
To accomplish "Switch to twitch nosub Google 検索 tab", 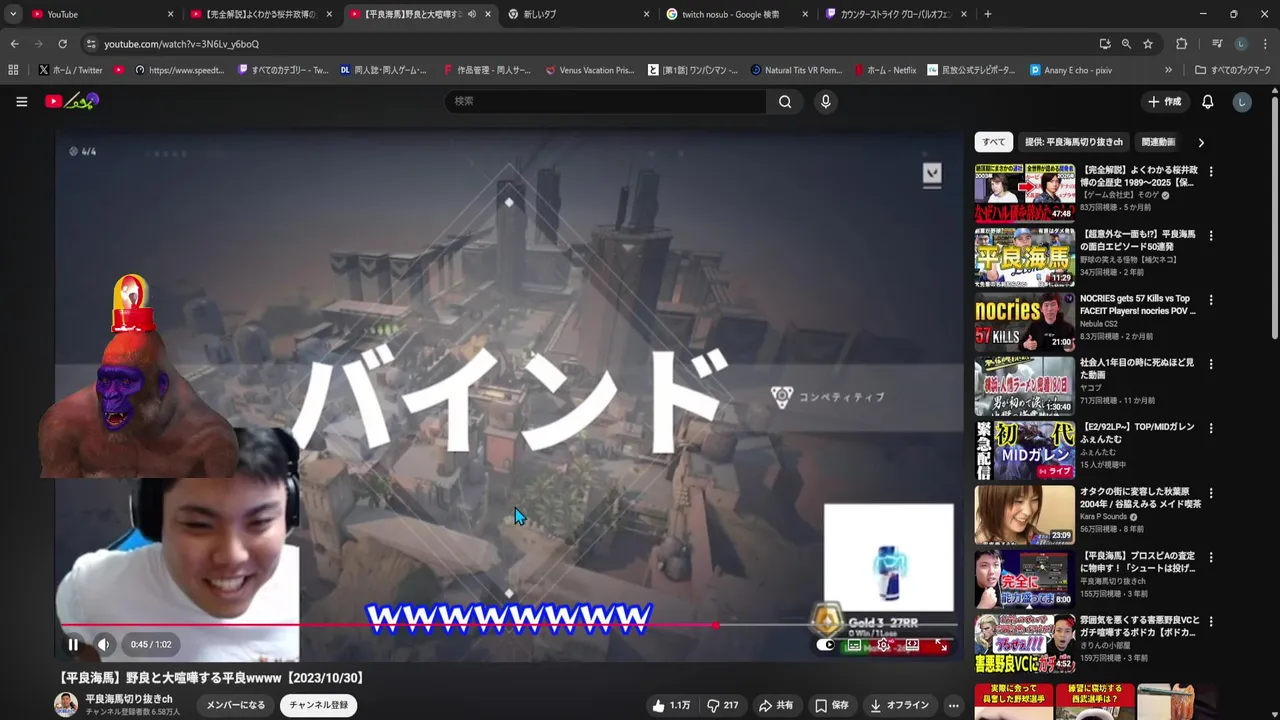I will pos(737,14).
